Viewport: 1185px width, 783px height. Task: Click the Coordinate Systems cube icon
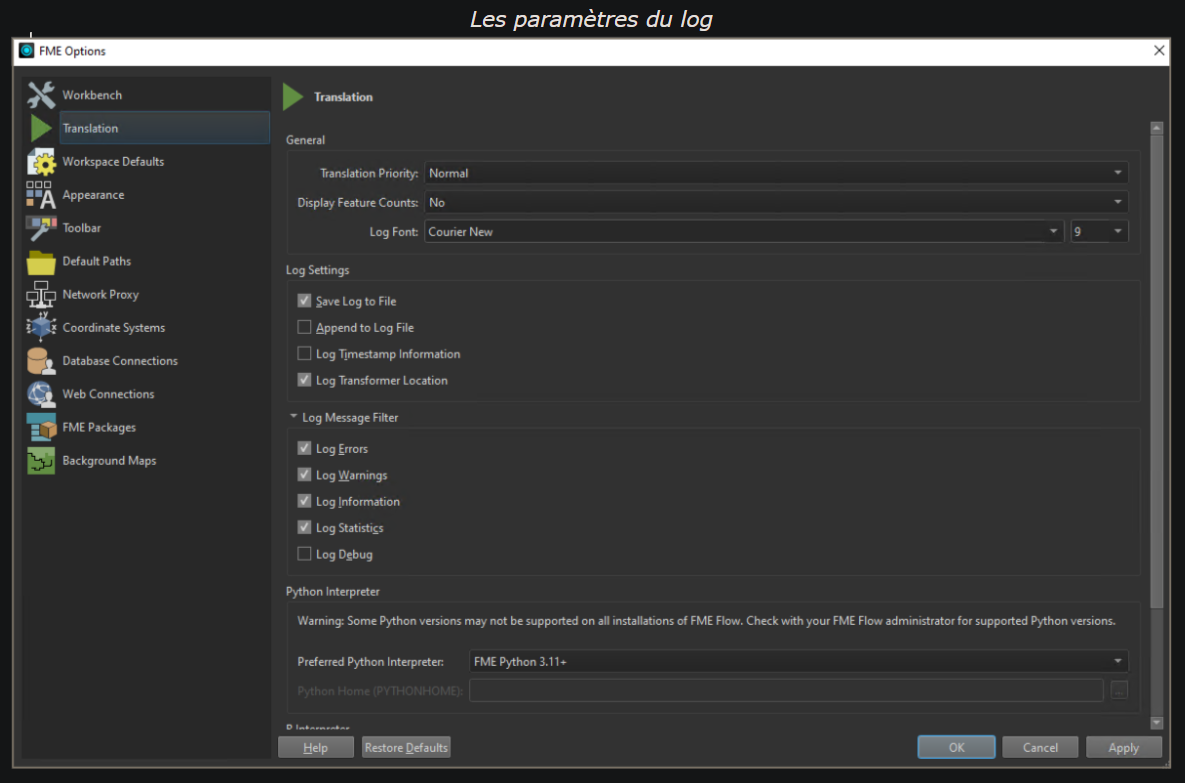(x=41, y=327)
